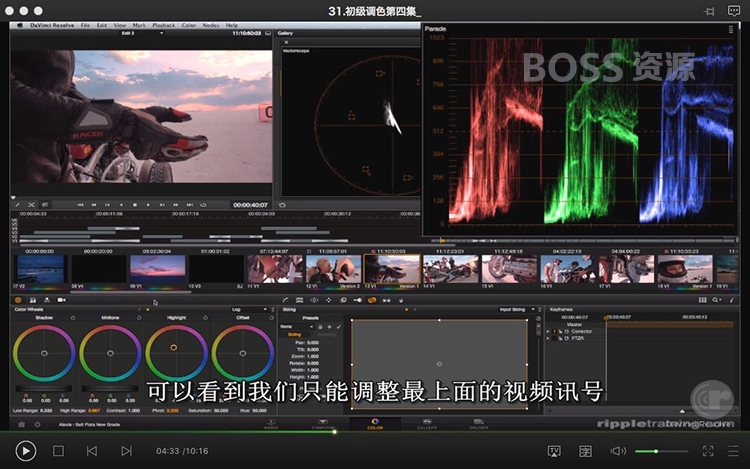This screenshot has height=469, width=750.
Task: Open the Edit 2 timeline dropdown
Action: pos(142,33)
